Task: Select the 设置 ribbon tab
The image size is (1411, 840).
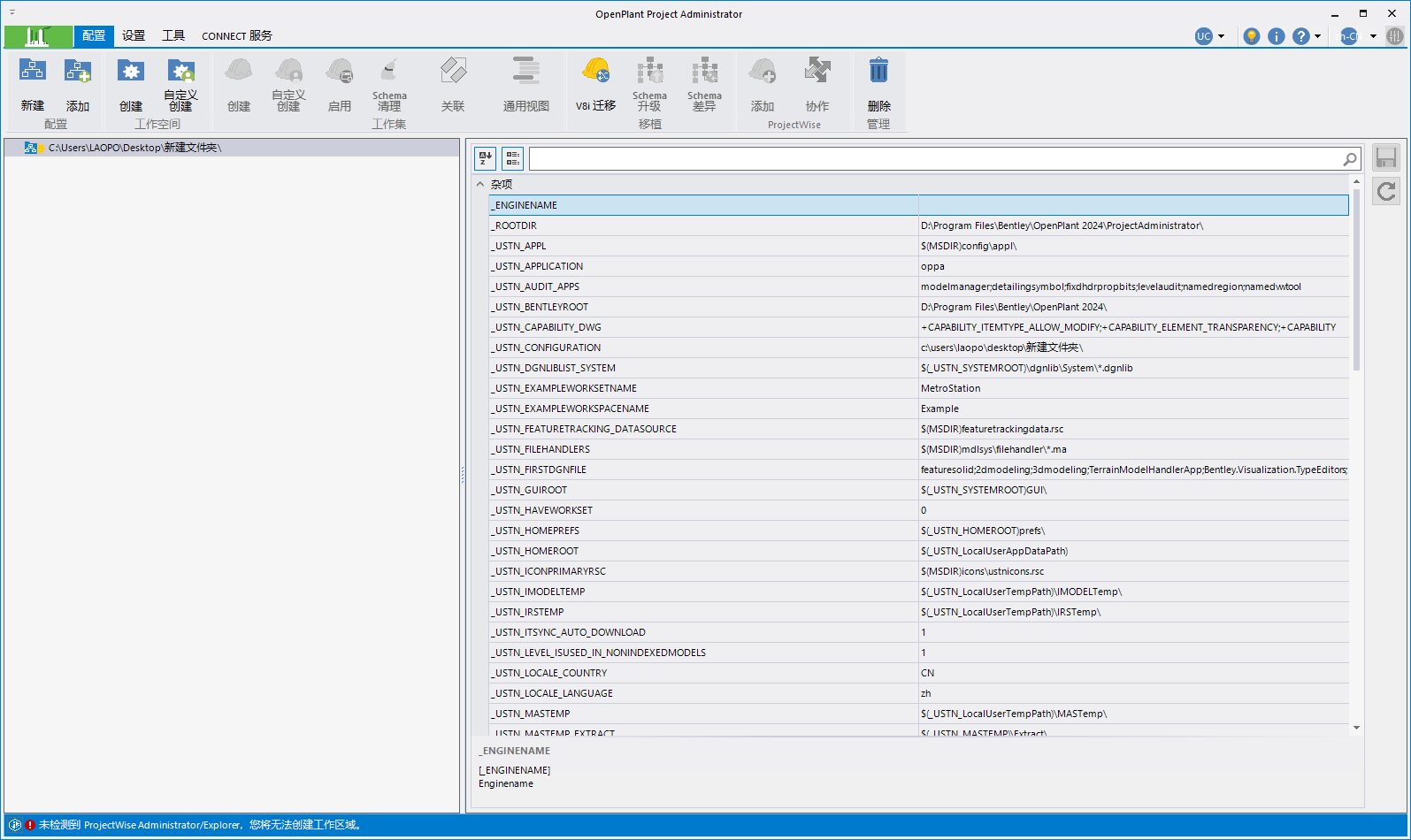Action: pos(134,35)
